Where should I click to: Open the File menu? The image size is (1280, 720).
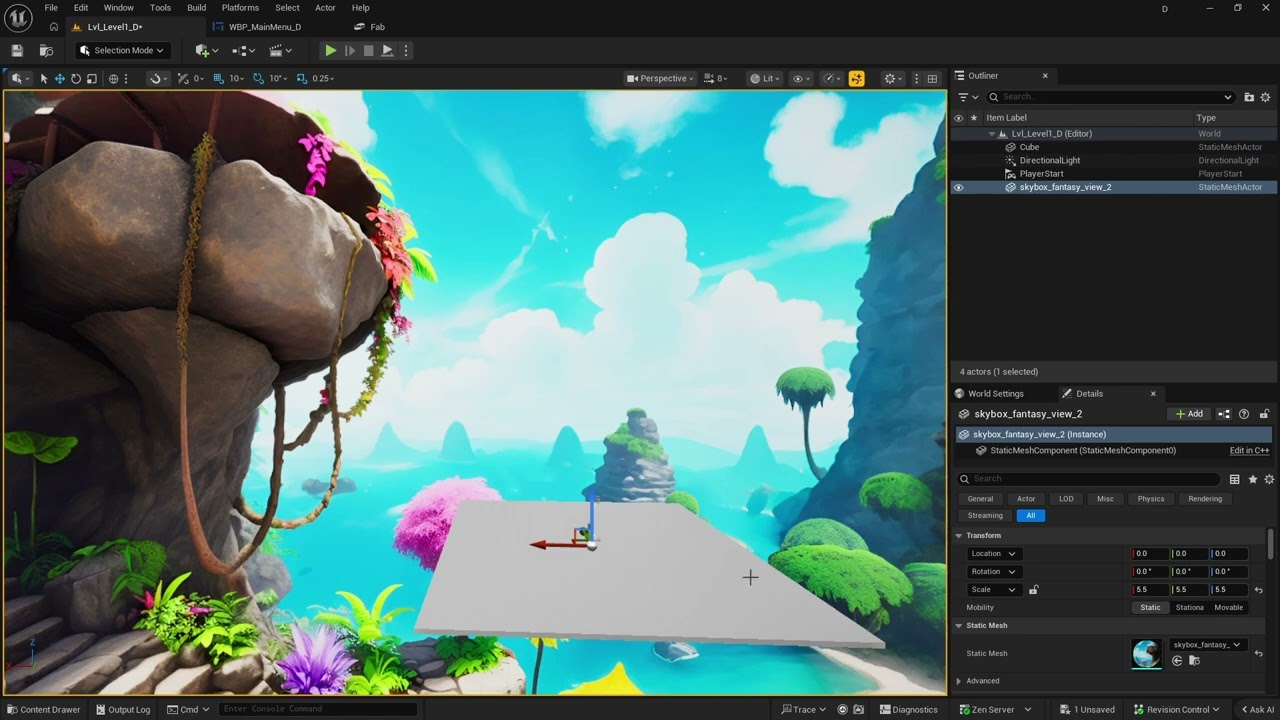coord(51,8)
